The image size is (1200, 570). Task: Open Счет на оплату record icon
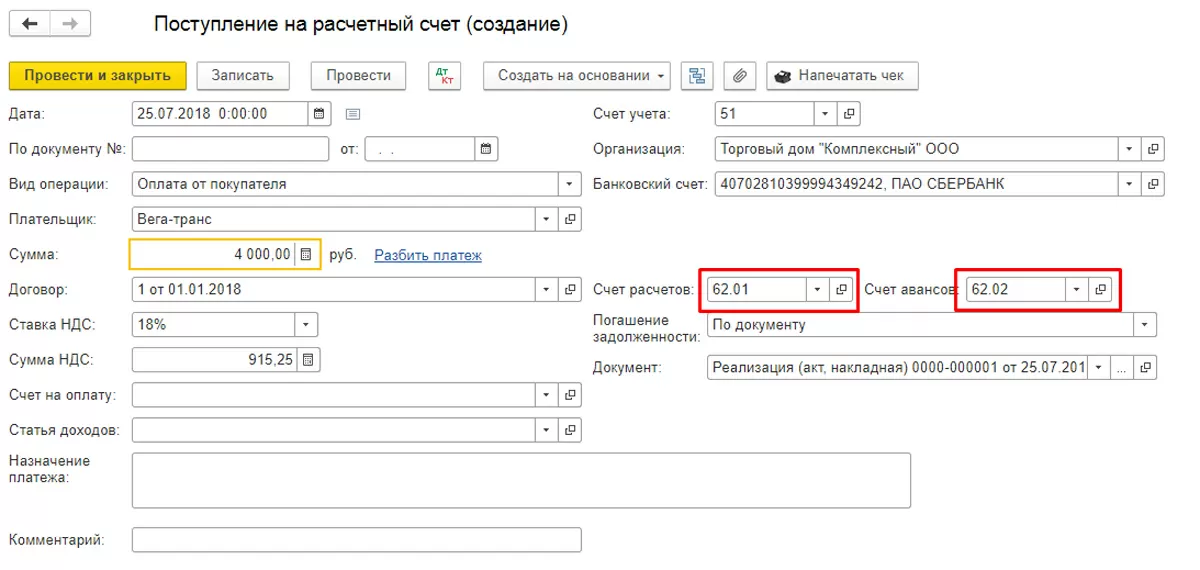(x=570, y=395)
